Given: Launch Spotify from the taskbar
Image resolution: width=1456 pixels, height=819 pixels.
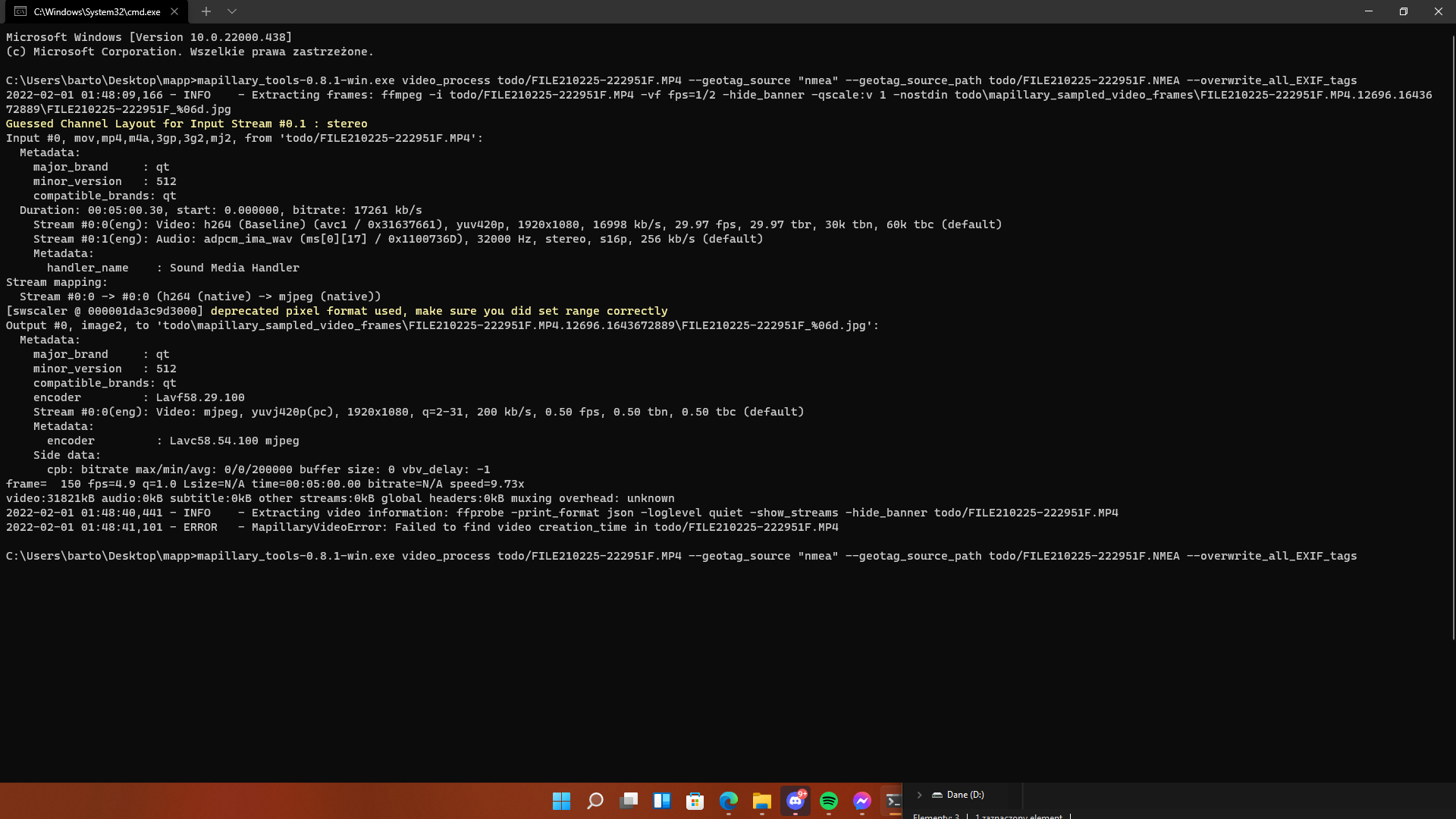Looking at the screenshot, I should point(829,800).
